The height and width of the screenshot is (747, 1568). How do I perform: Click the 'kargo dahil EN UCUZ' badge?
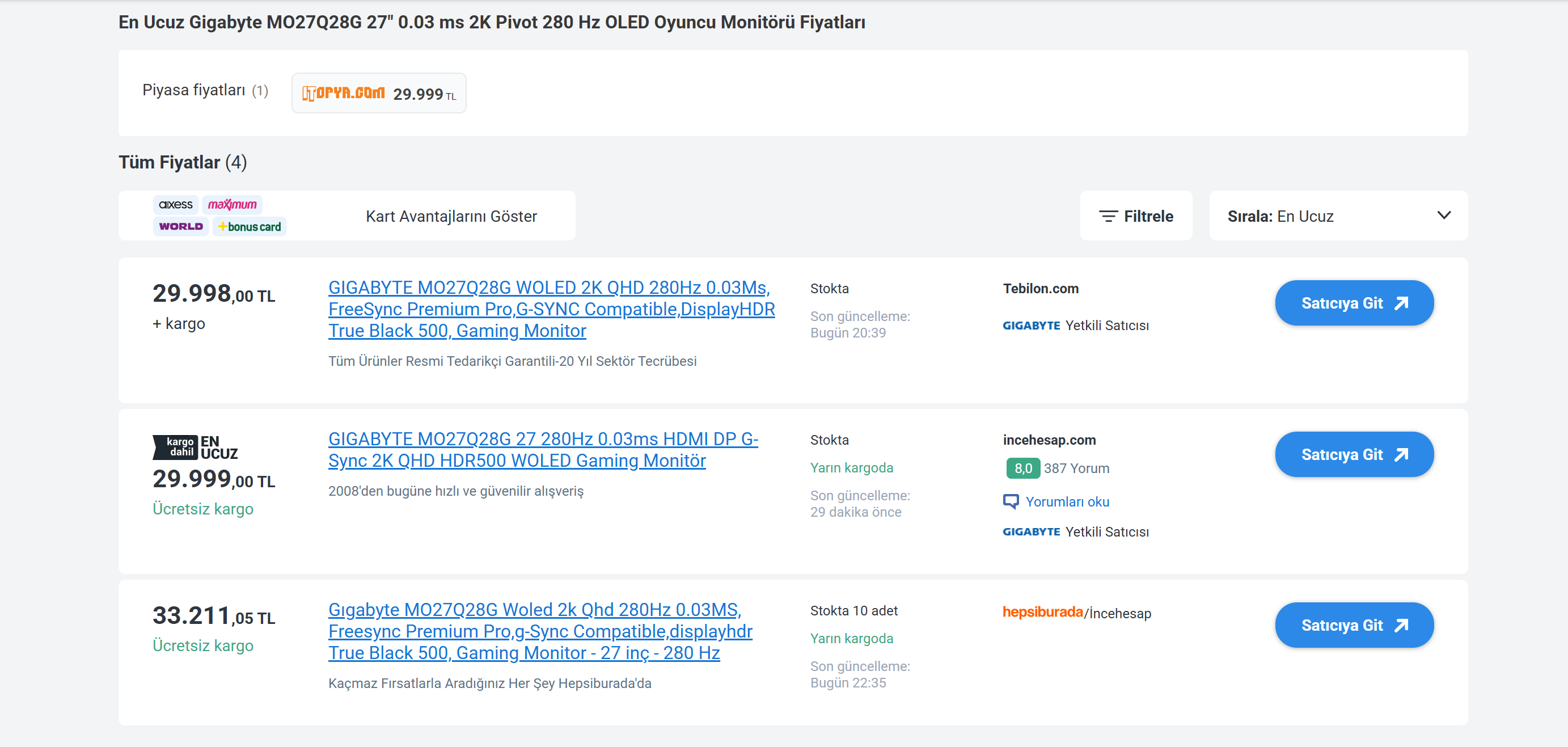(x=195, y=448)
